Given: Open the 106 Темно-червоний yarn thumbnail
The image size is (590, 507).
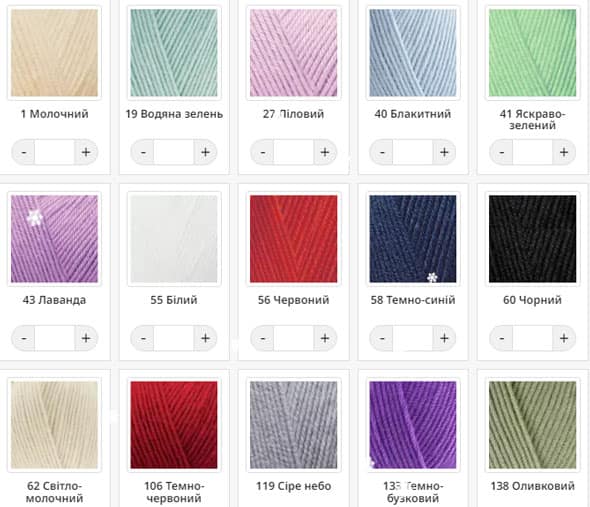Looking at the screenshot, I should click(174, 425).
